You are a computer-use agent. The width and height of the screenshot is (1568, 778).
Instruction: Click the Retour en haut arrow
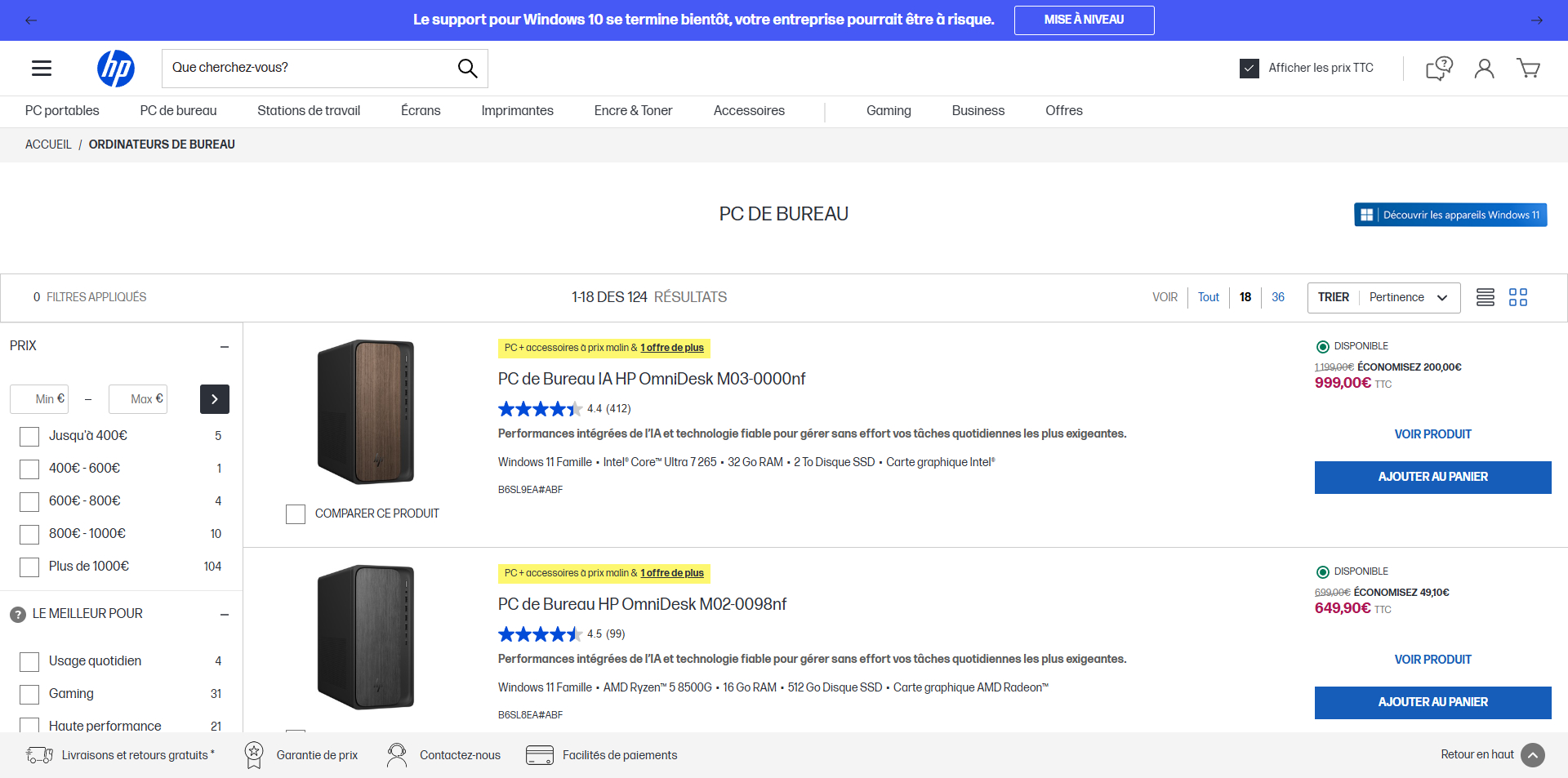point(1533,755)
